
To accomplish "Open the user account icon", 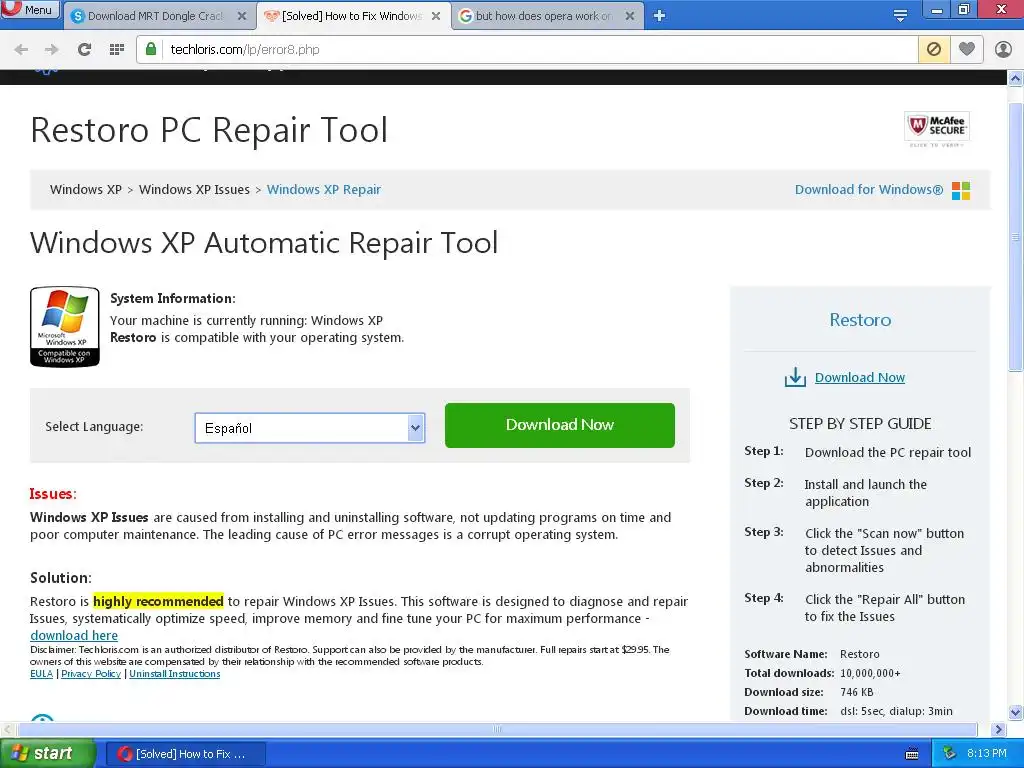I will (1003, 49).
